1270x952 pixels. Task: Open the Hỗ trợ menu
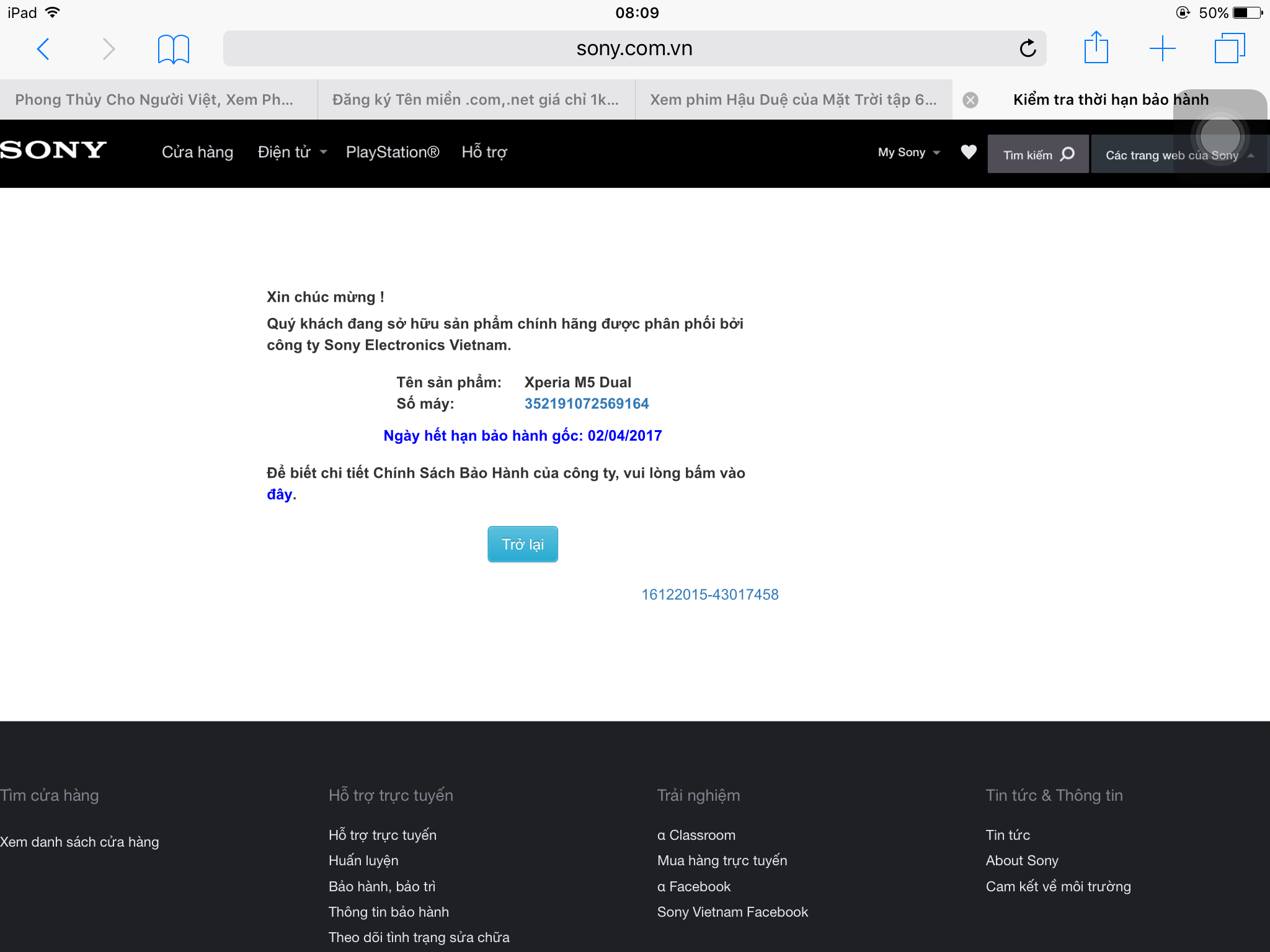tap(484, 152)
